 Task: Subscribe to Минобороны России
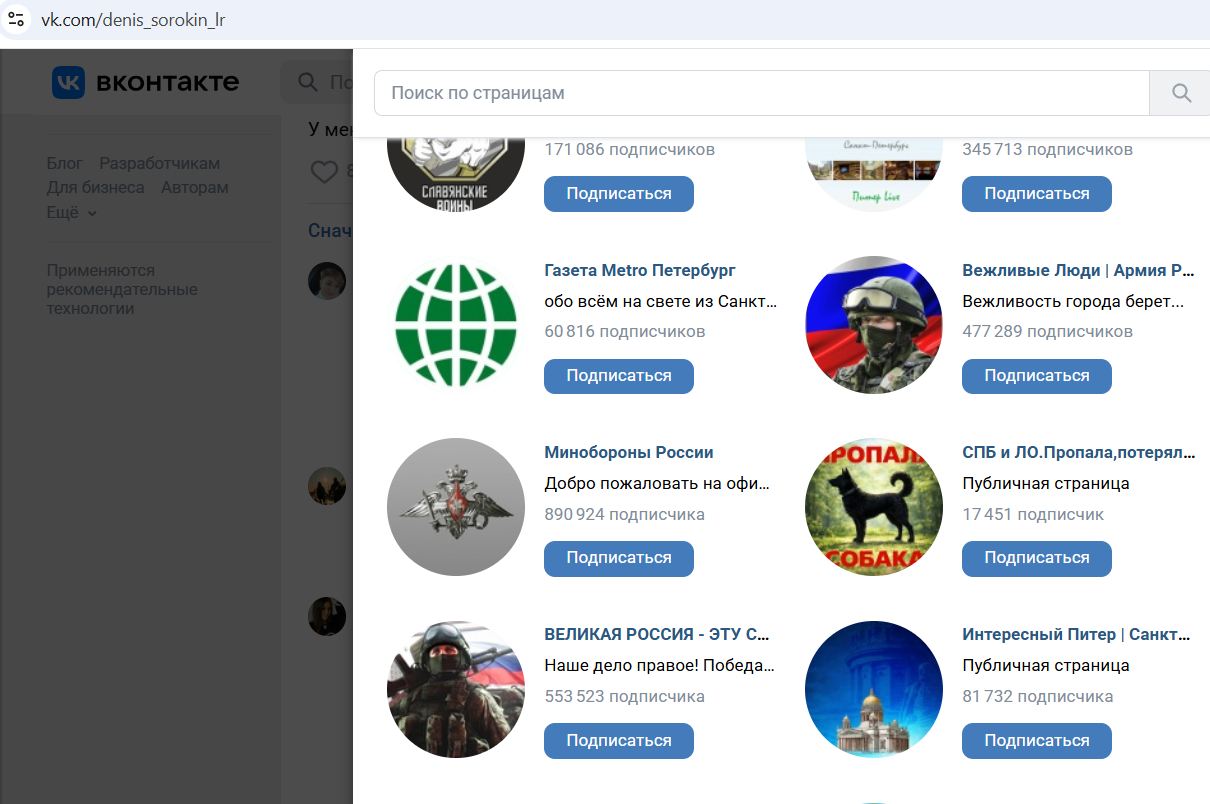click(x=618, y=558)
